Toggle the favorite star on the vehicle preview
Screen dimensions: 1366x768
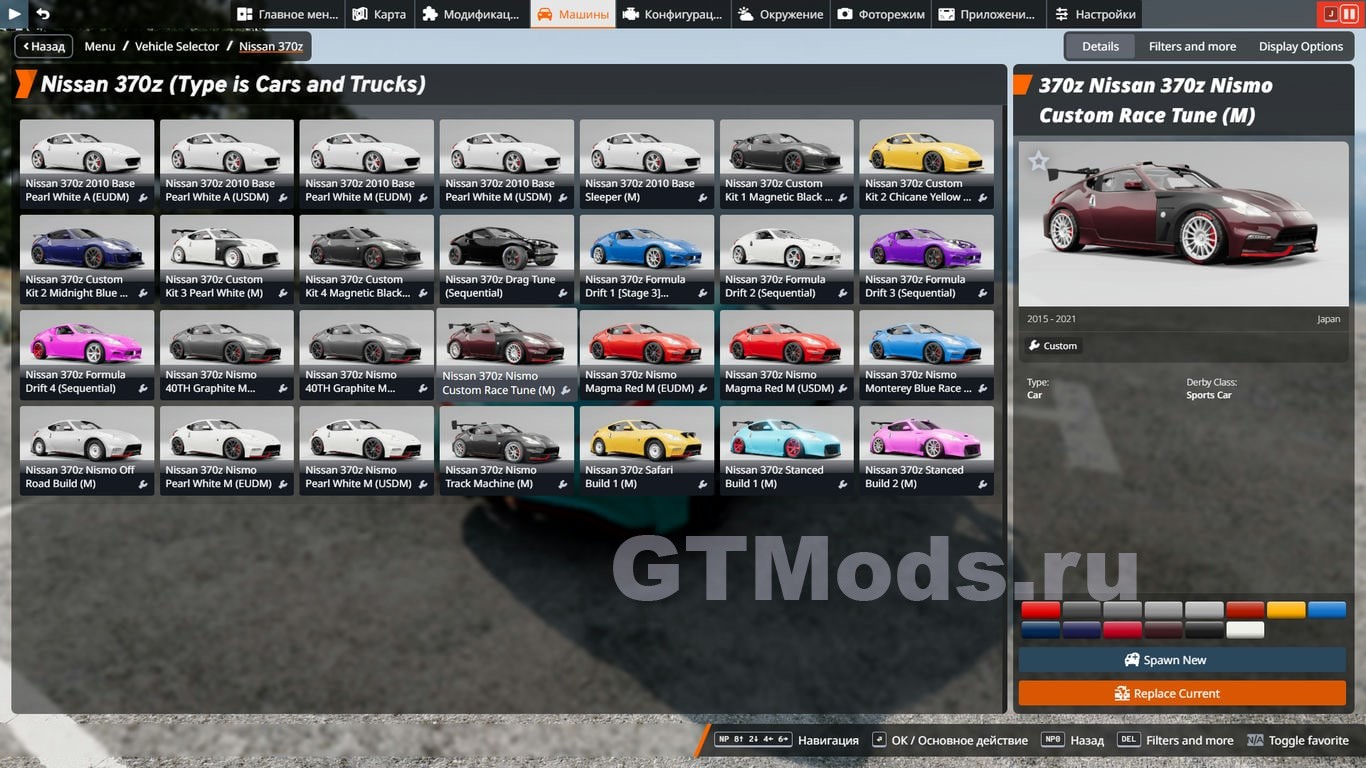click(1039, 162)
